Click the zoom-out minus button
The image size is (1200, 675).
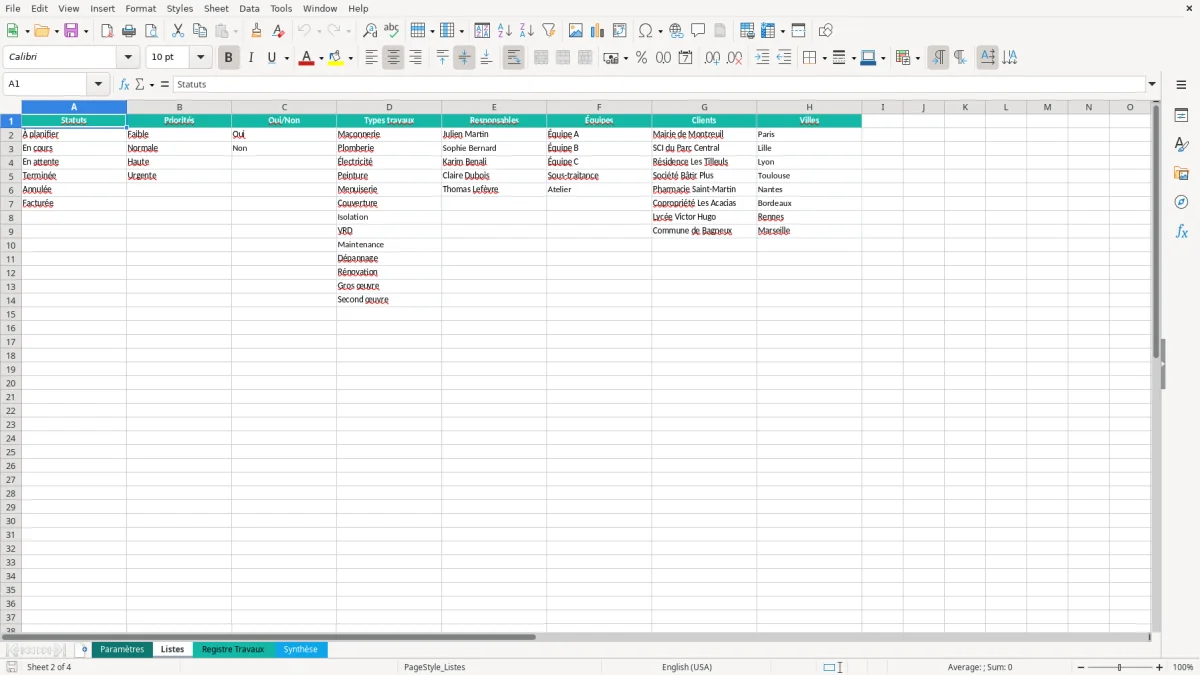point(1081,667)
